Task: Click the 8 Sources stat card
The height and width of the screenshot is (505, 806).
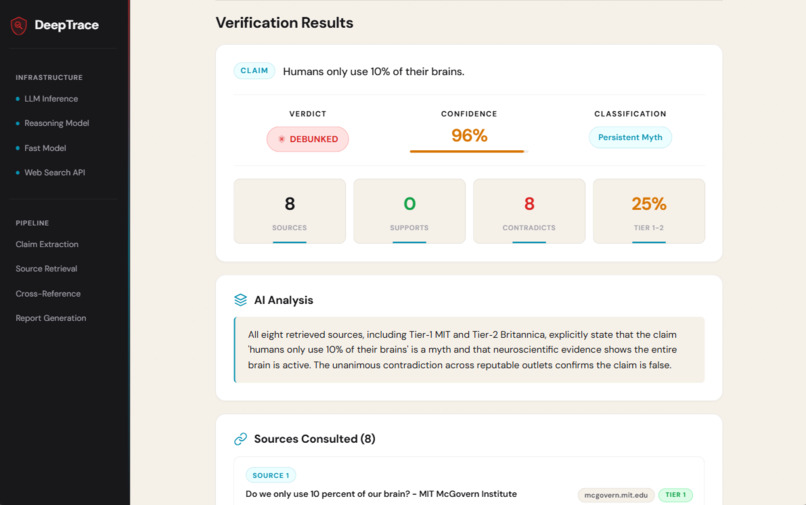Action: [x=289, y=211]
